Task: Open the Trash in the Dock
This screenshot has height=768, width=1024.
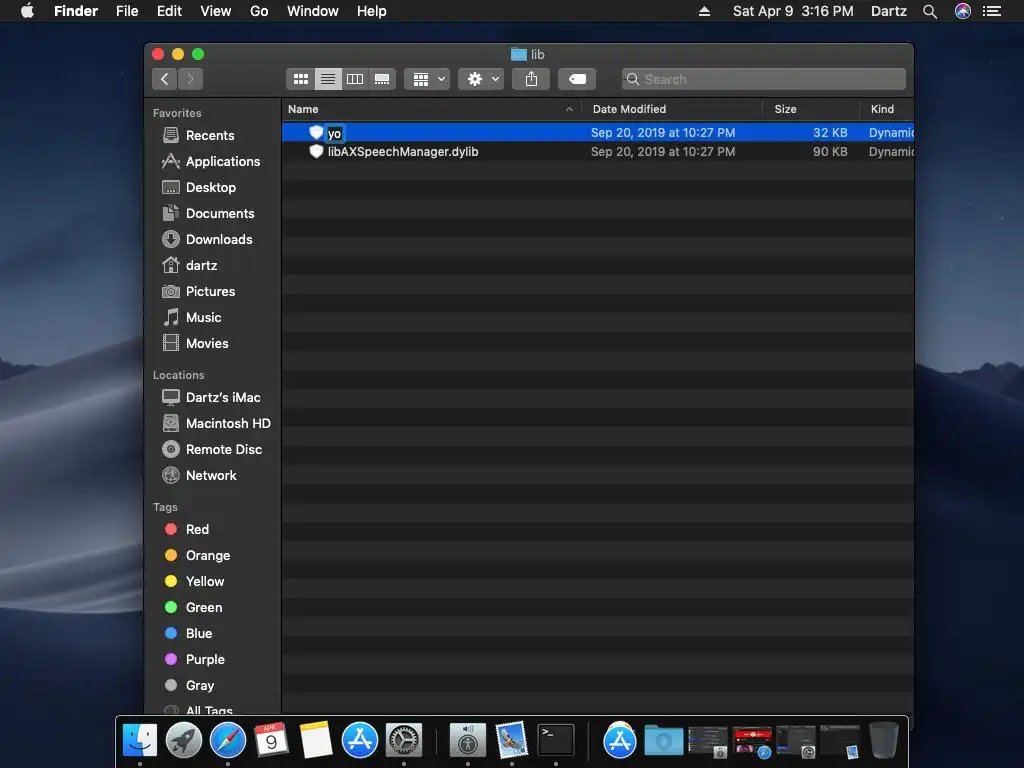Action: pos(884,741)
